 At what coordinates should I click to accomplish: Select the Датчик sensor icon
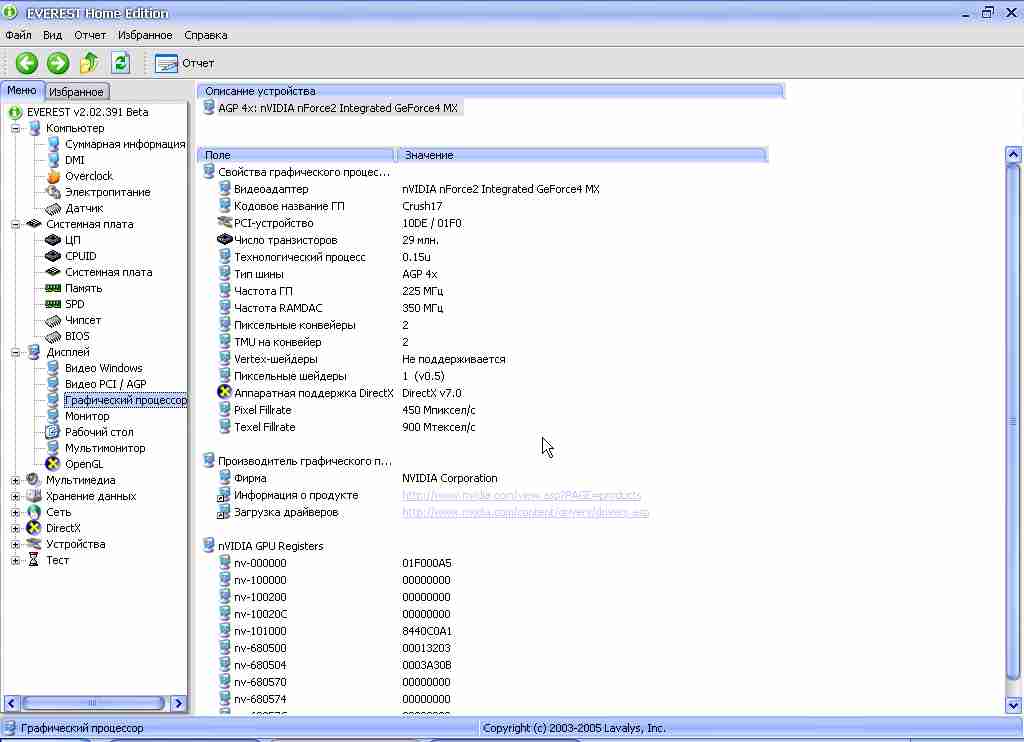click(x=53, y=208)
